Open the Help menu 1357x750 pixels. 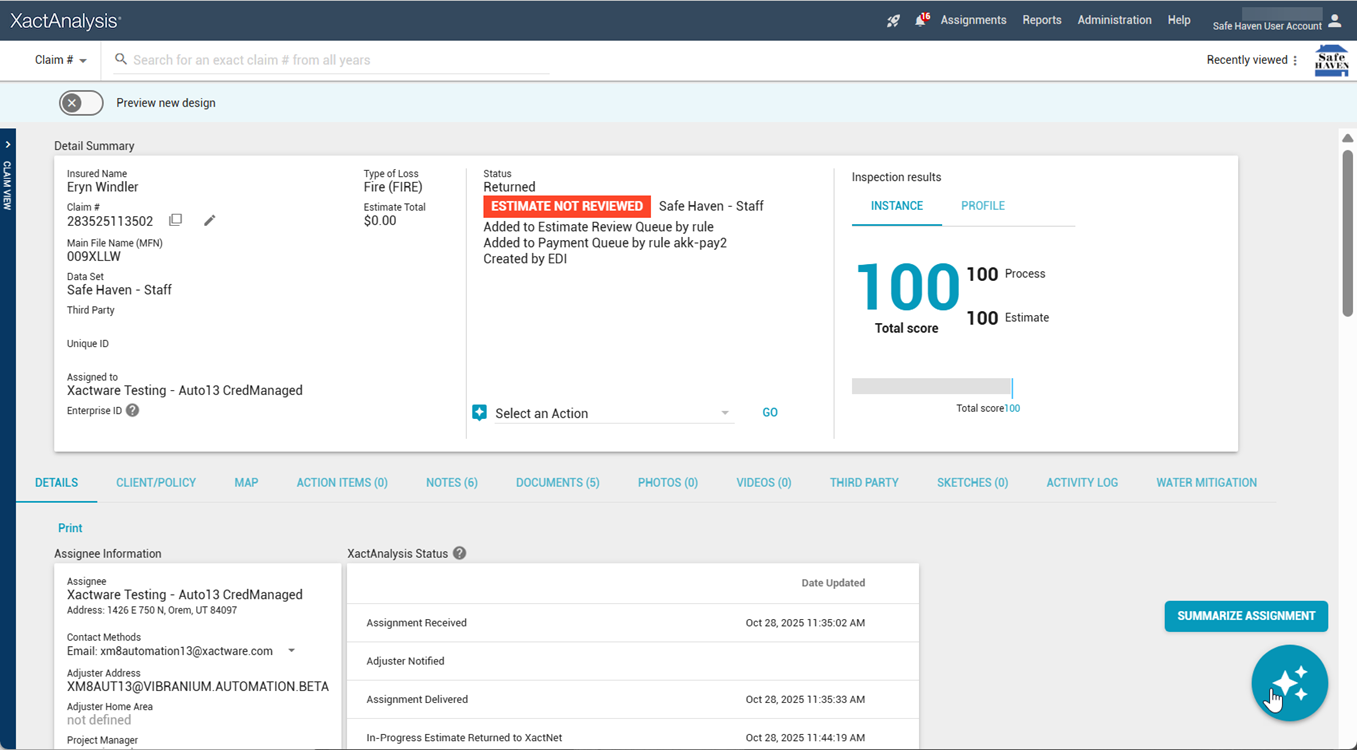[x=1179, y=20]
